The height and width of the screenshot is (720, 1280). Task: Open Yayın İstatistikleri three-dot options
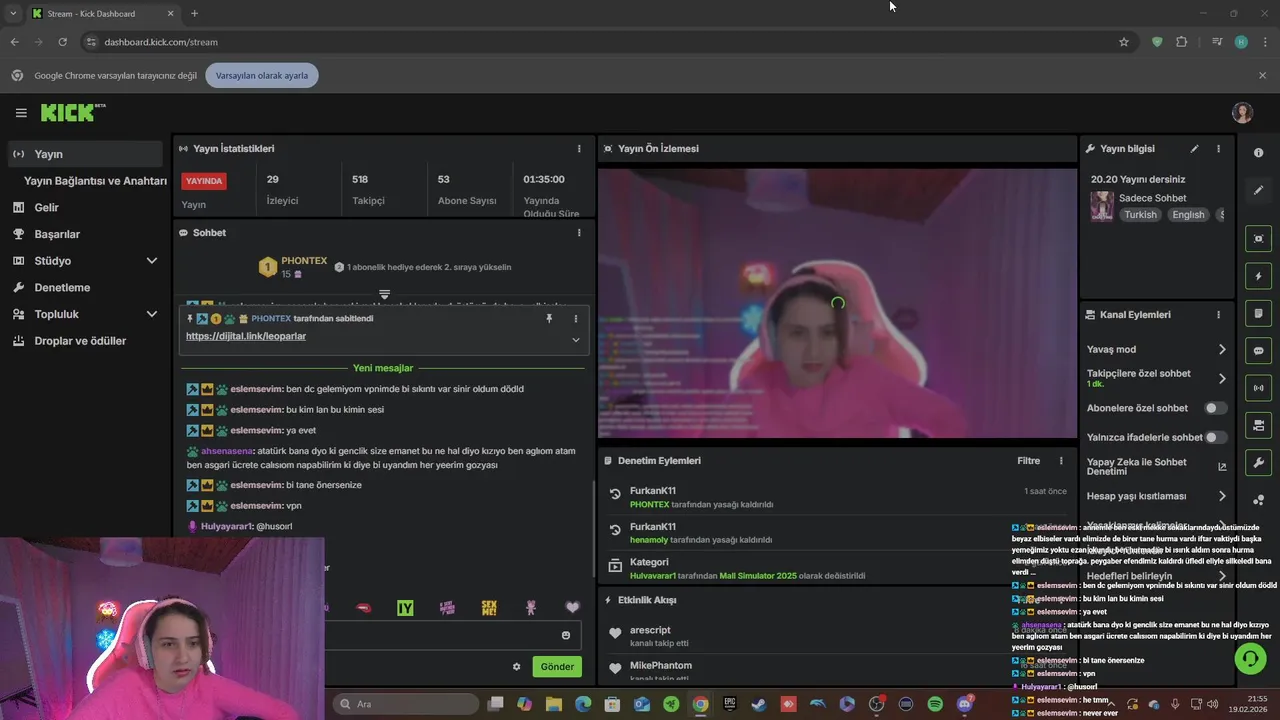pyautogui.click(x=579, y=149)
